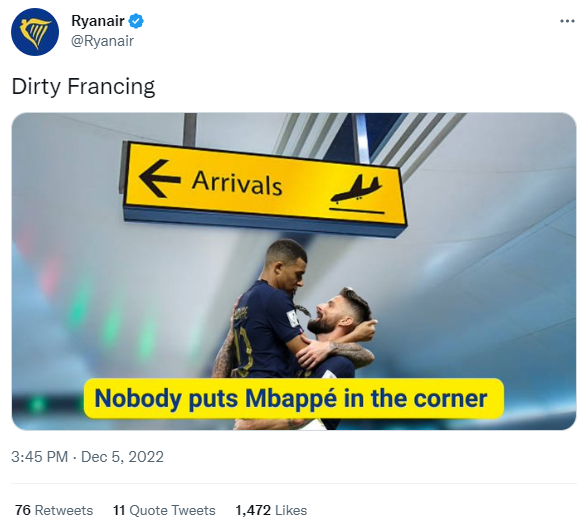Click the word 'Arrivals' on the yellow sign
This screenshot has width=585, height=527.
[x=237, y=183]
